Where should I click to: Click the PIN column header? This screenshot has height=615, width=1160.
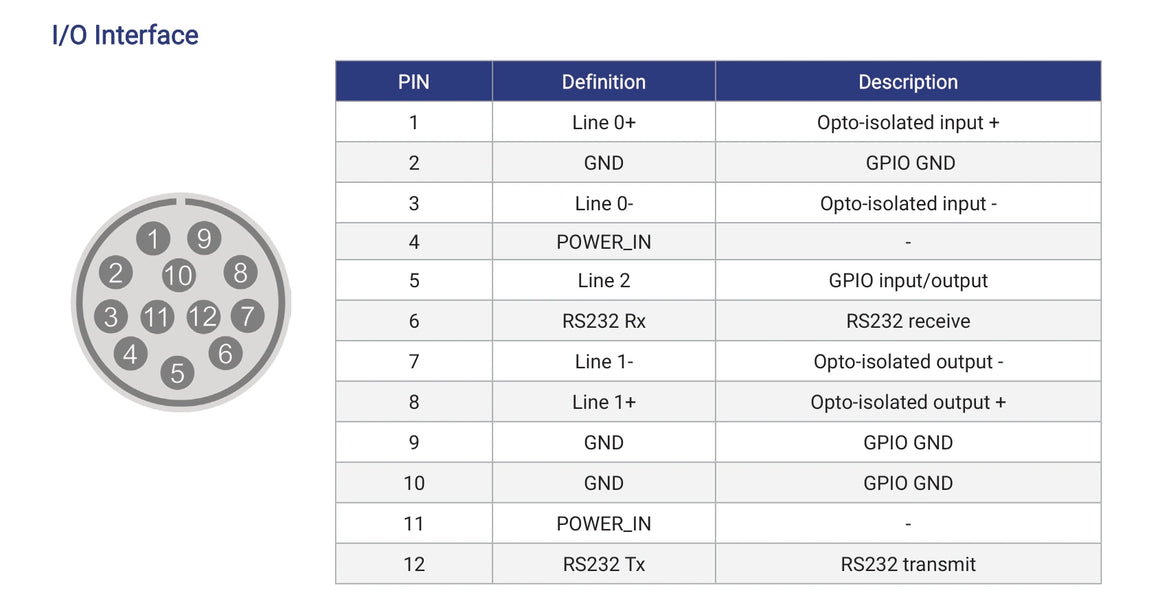tap(414, 81)
